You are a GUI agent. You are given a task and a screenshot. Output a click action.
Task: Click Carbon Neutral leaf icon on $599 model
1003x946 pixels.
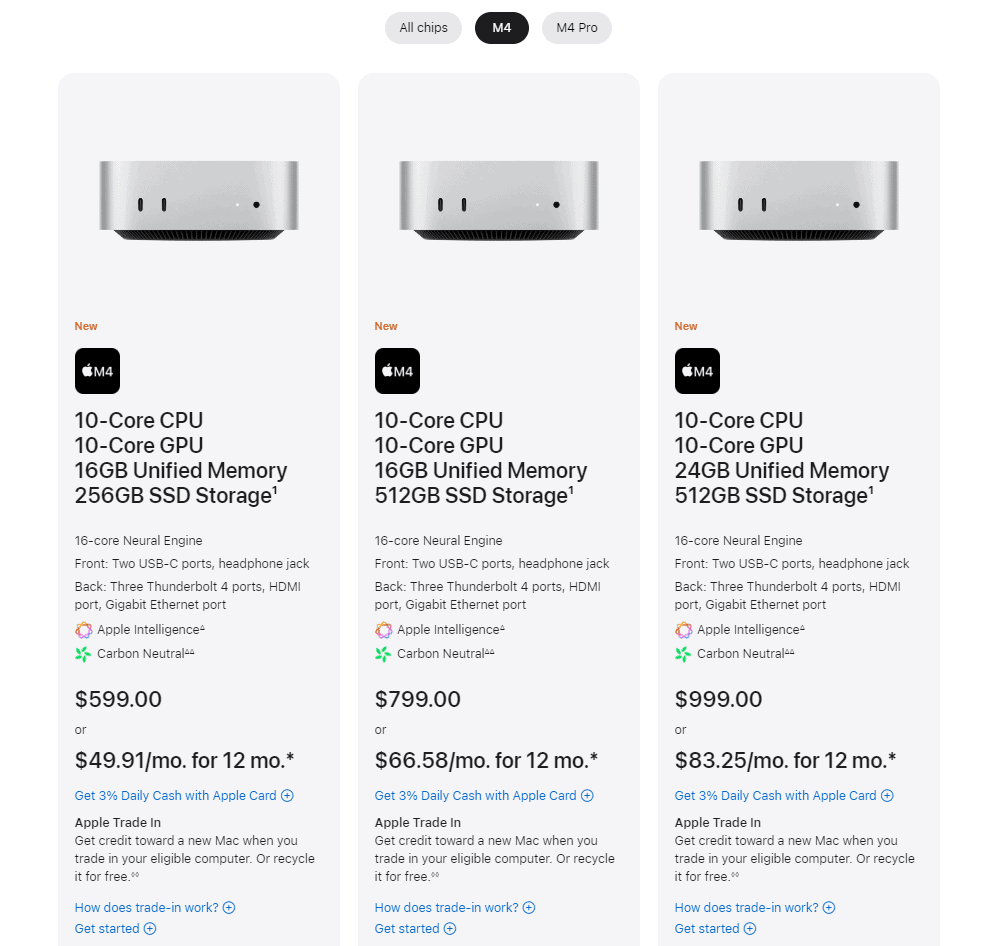[83, 654]
